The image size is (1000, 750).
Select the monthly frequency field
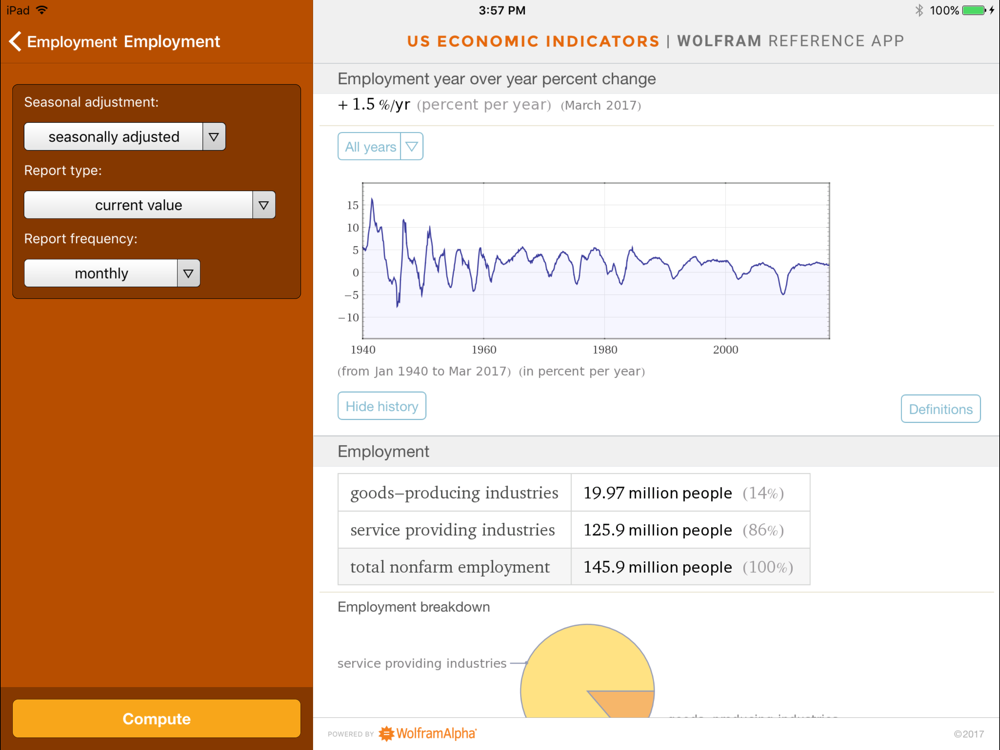coord(101,273)
